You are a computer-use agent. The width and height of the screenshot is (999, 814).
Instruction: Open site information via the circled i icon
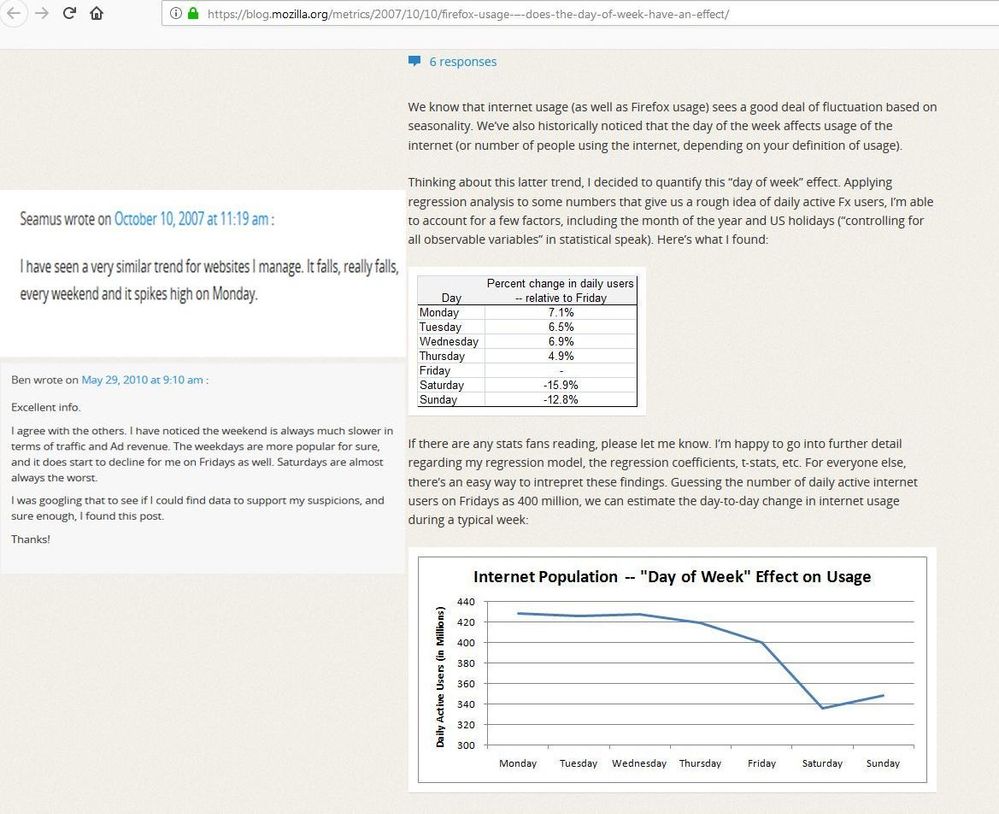(174, 14)
